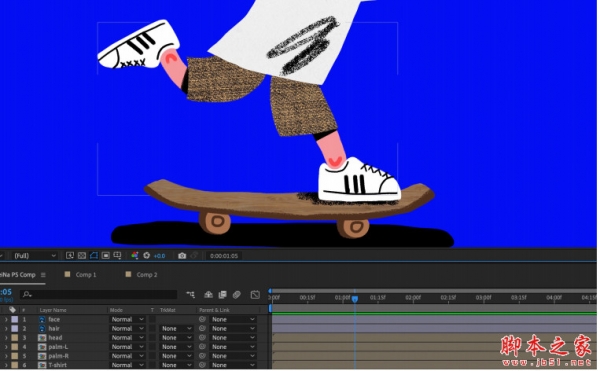Toggle the frame blending enable icon
600x371 pixels.
coord(222,295)
